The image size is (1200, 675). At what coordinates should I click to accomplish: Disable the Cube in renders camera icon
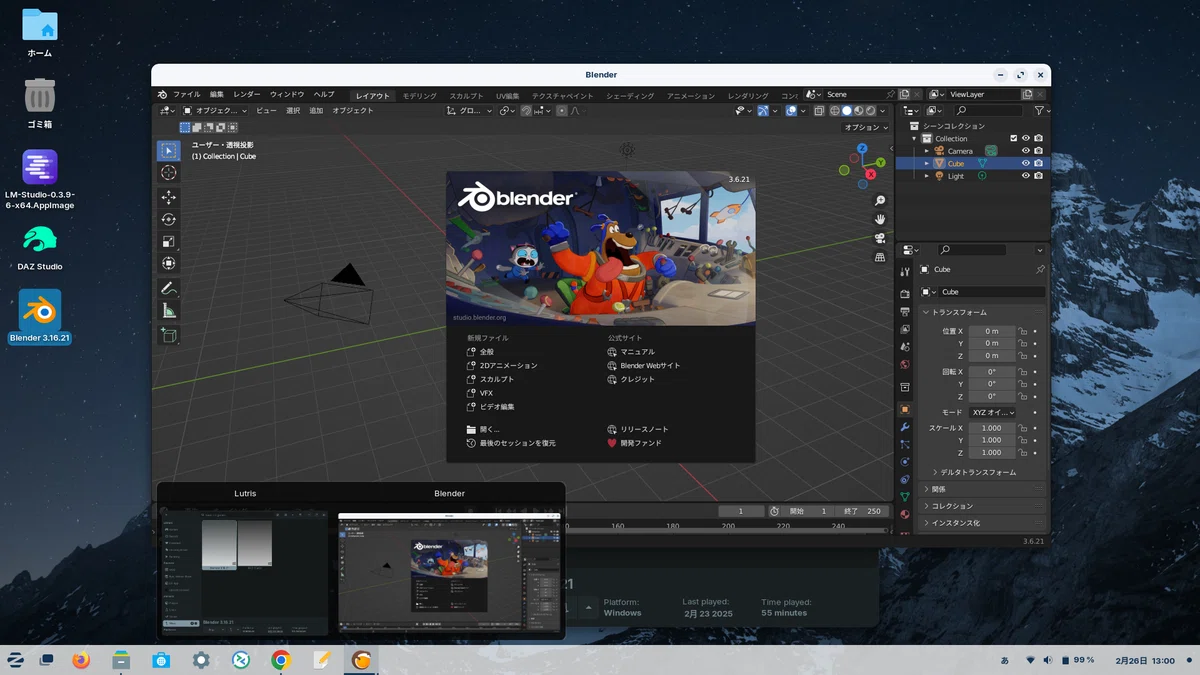pyautogui.click(x=1039, y=163)
